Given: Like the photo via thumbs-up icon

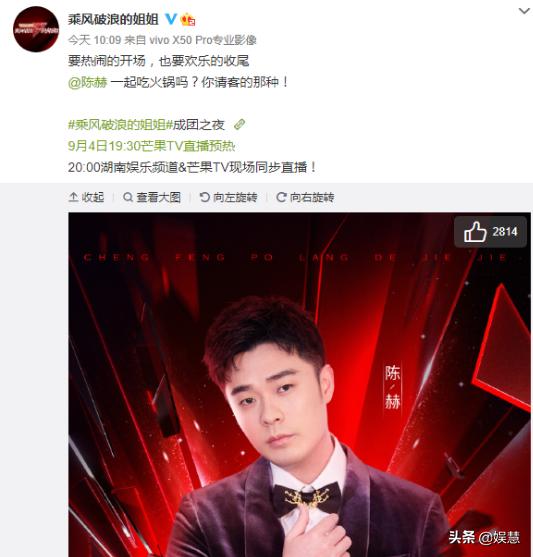Looking at the screenshot, I should click(475, 232).
